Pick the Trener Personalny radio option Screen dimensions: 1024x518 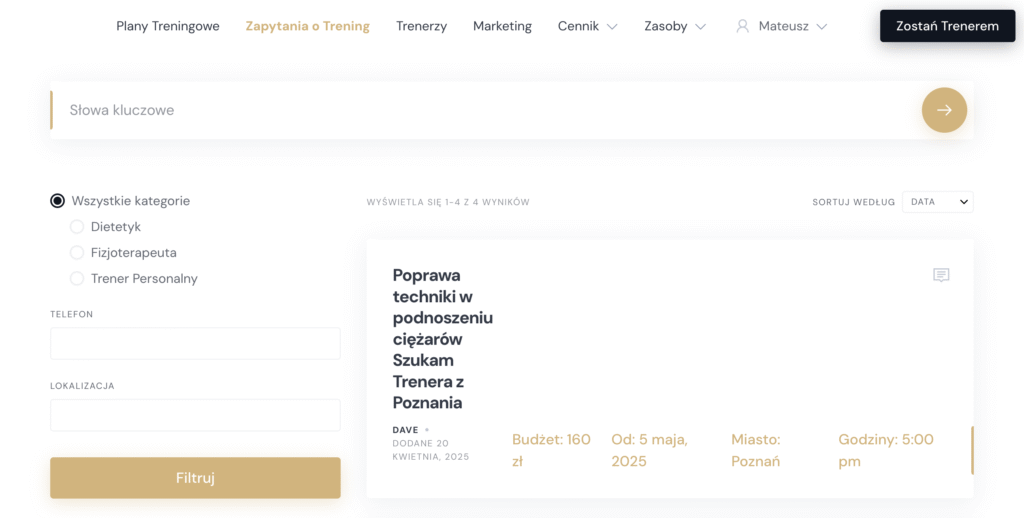coord(77,279)
